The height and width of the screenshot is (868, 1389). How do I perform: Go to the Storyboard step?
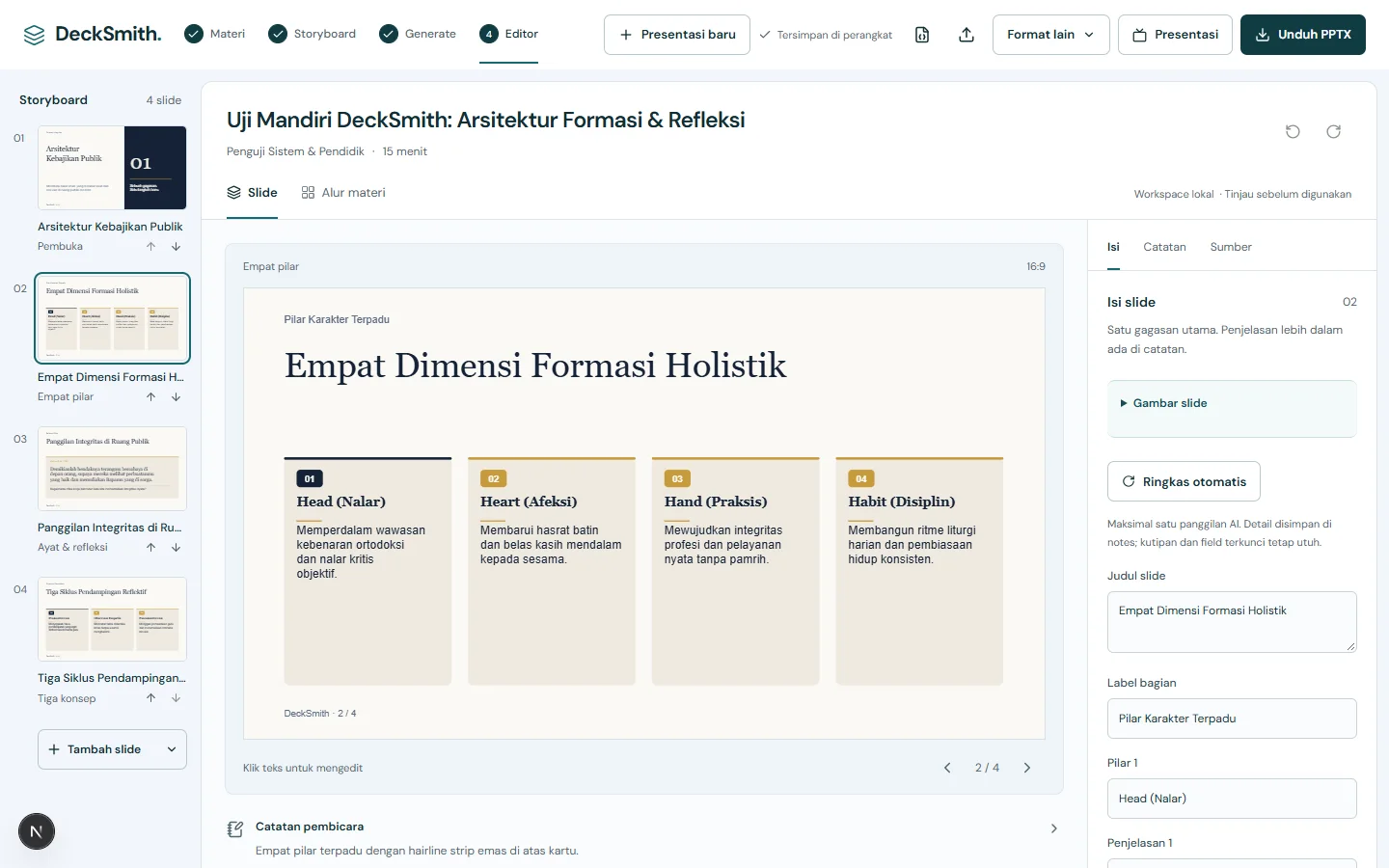[x=313, y=34]
